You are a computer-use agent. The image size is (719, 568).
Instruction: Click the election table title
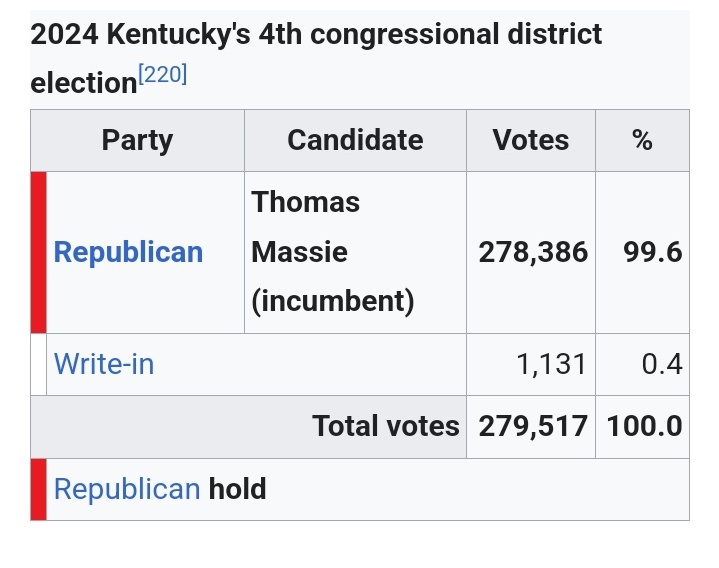316,58
